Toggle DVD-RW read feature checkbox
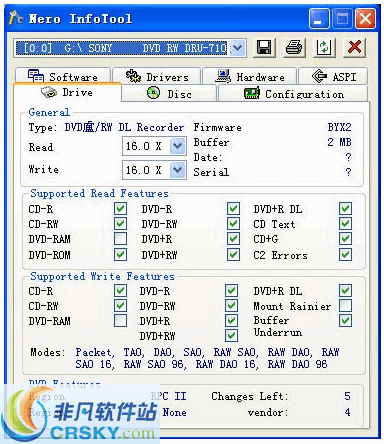The image size is (384, 444). pyautogui.click(x=233, y=223)
